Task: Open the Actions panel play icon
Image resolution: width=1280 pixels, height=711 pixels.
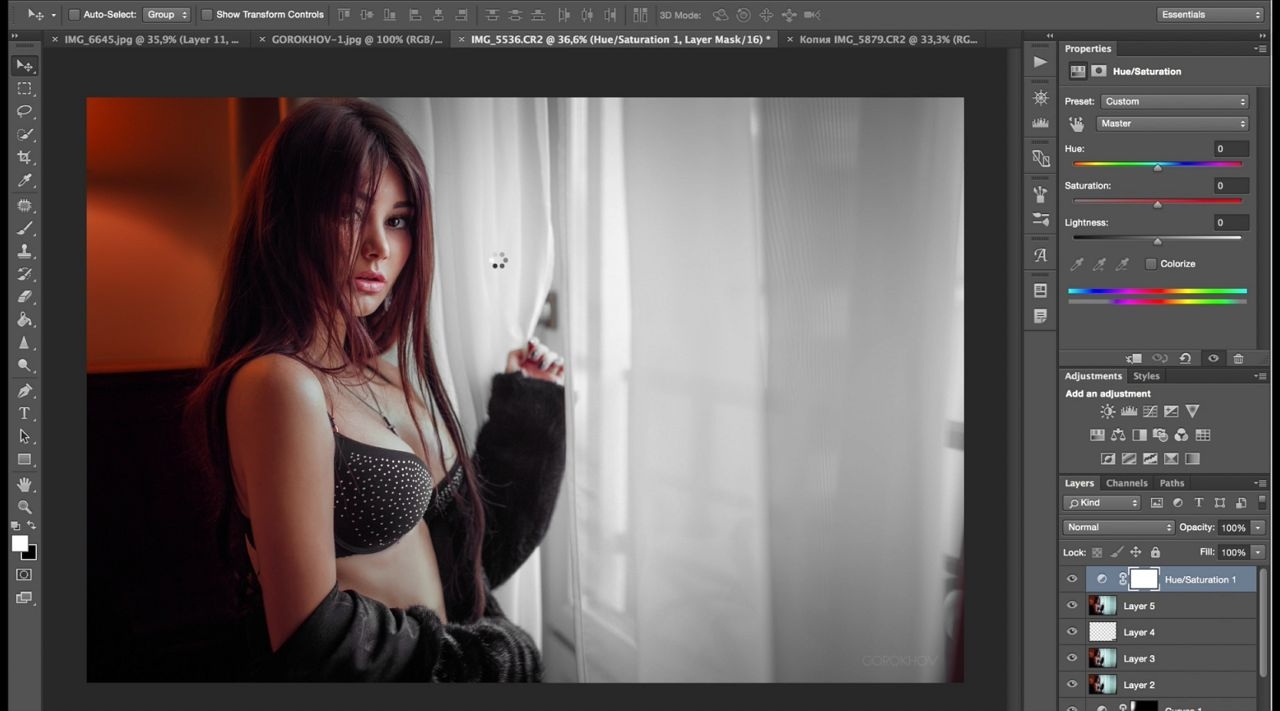Action: click(x=1040, y=62)
